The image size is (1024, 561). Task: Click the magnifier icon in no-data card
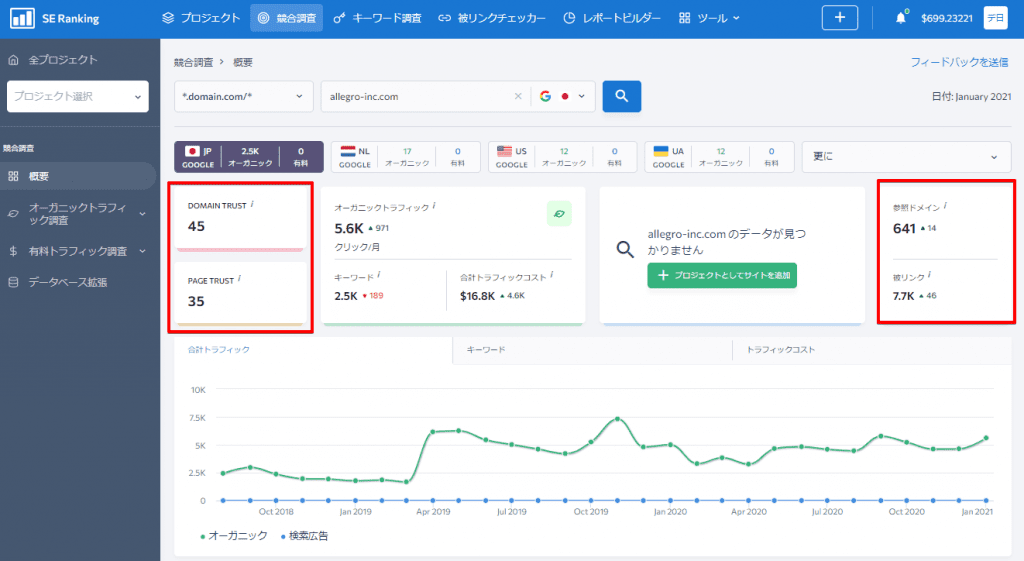[625, 249]
